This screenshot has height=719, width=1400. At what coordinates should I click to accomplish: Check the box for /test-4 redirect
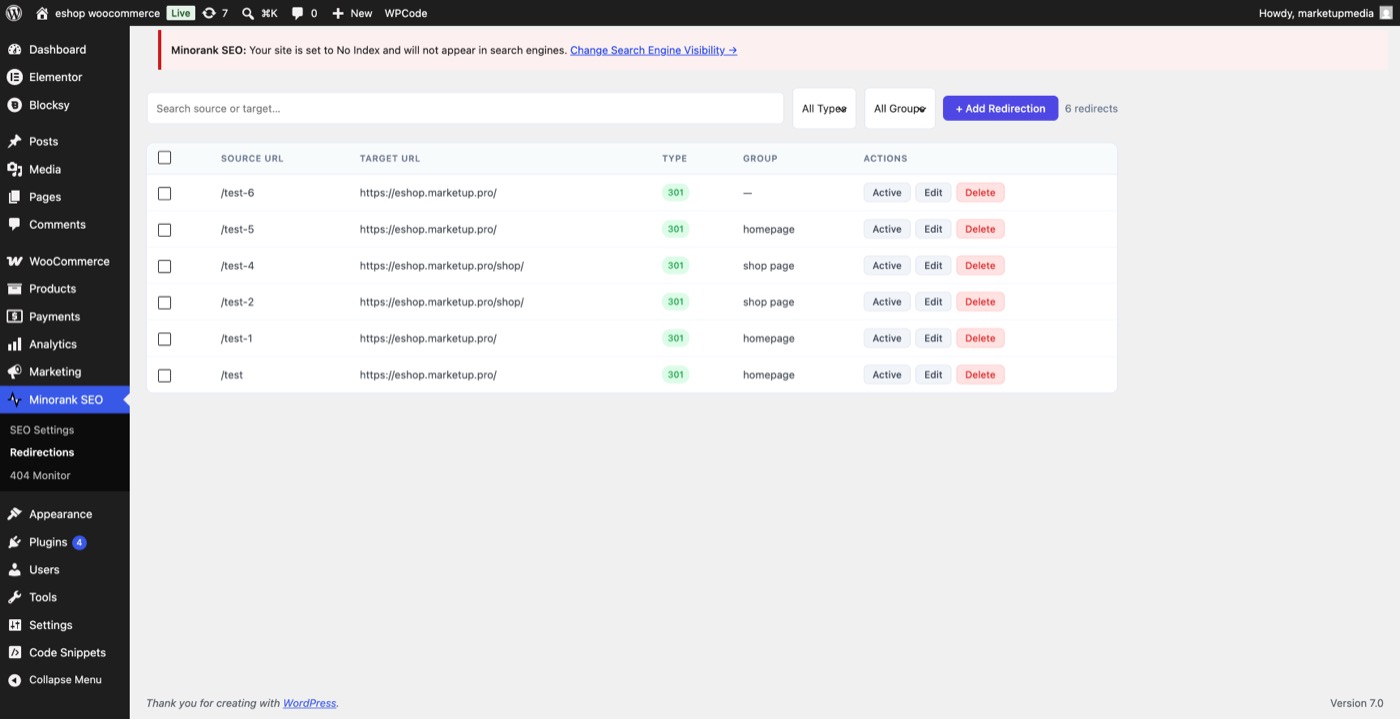point(165,266)
